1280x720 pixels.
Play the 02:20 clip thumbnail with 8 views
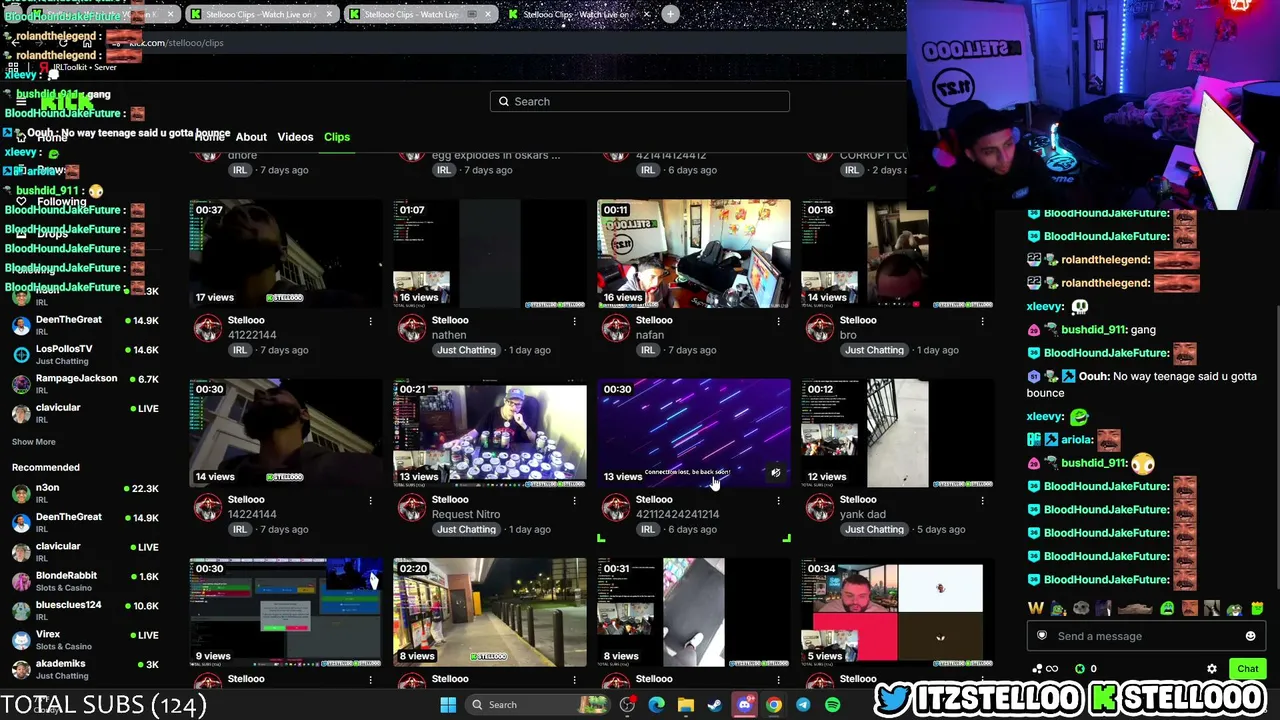click(x=490, y=613)
